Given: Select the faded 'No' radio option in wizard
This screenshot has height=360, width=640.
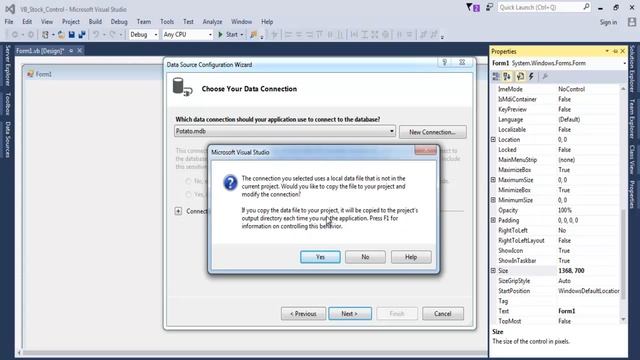Looking at the screenshot, I should 188,181.
